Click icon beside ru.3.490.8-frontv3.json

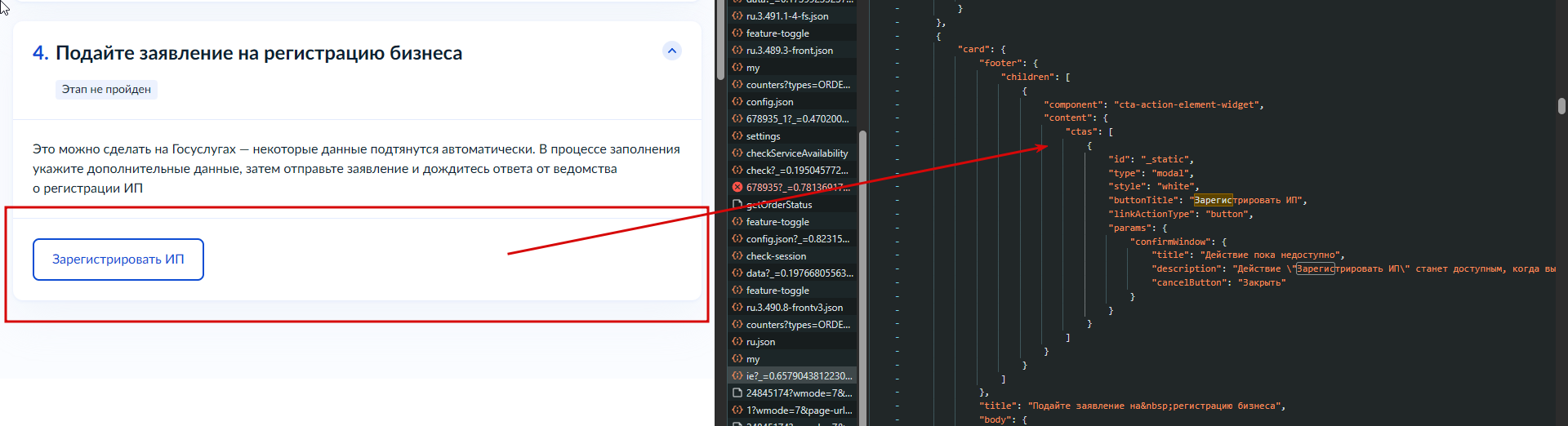tap(737, 308)
